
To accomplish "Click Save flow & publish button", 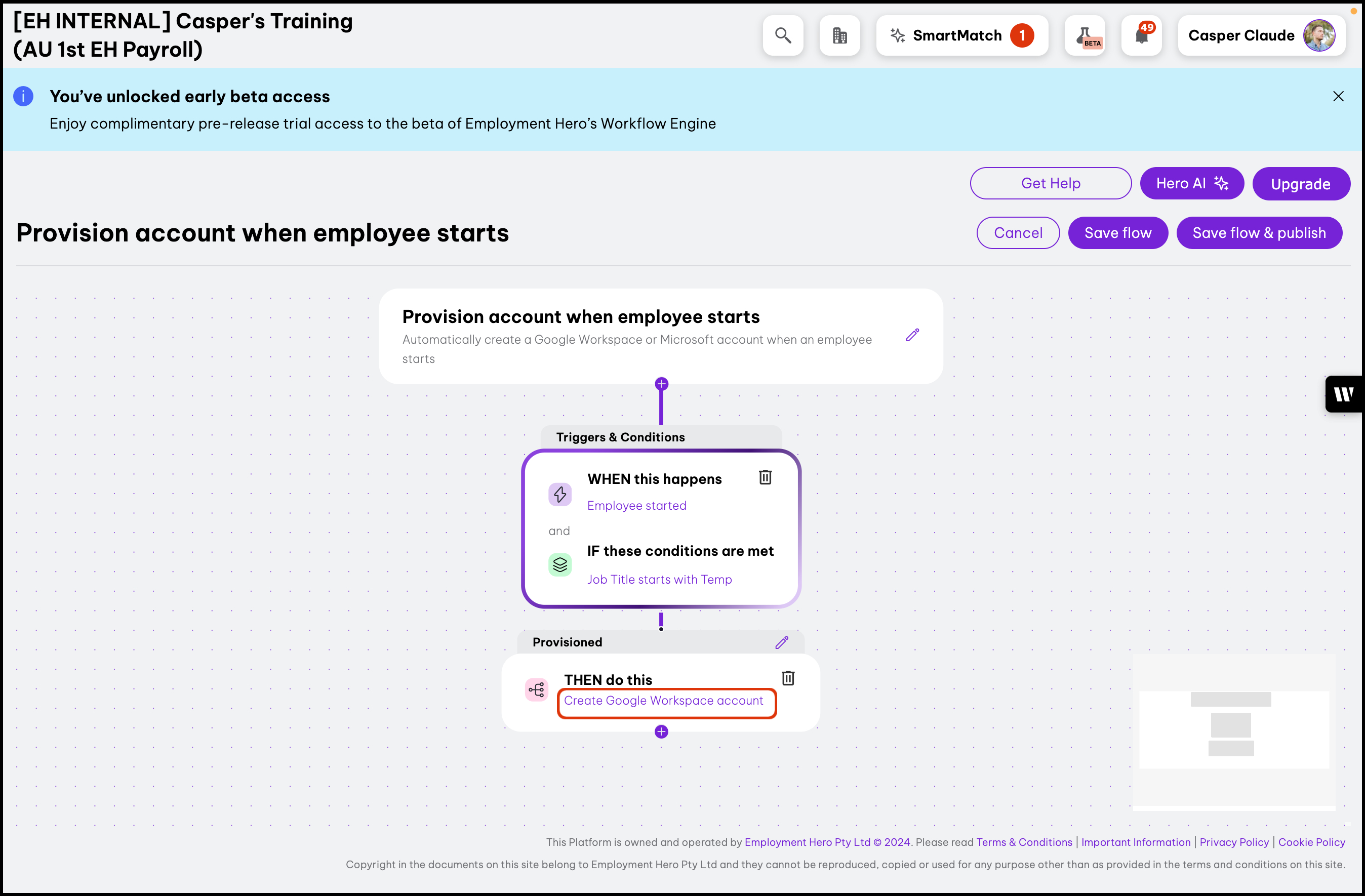I will tap(1259, 233).
